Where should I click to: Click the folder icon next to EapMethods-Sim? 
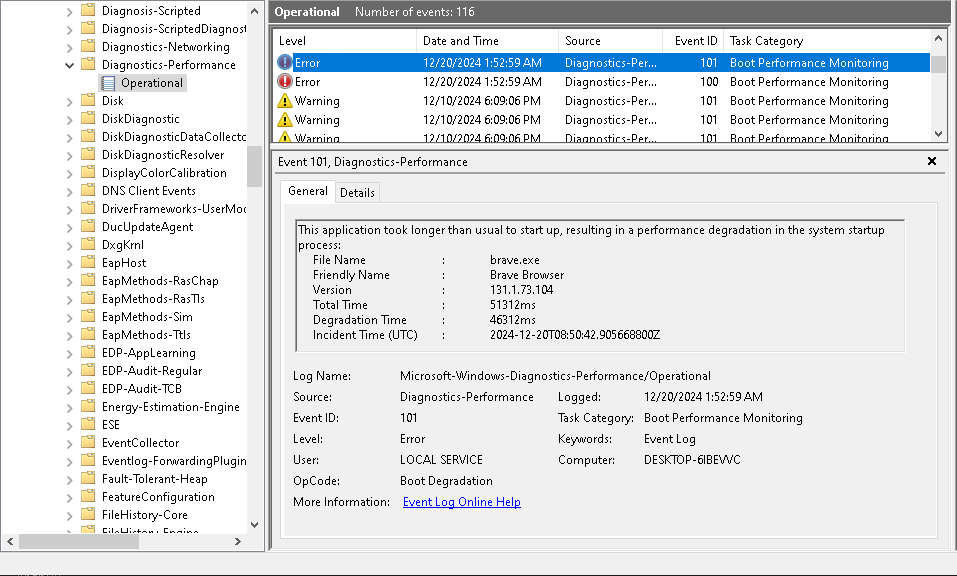pyautogui.click(x=88, y=316)
